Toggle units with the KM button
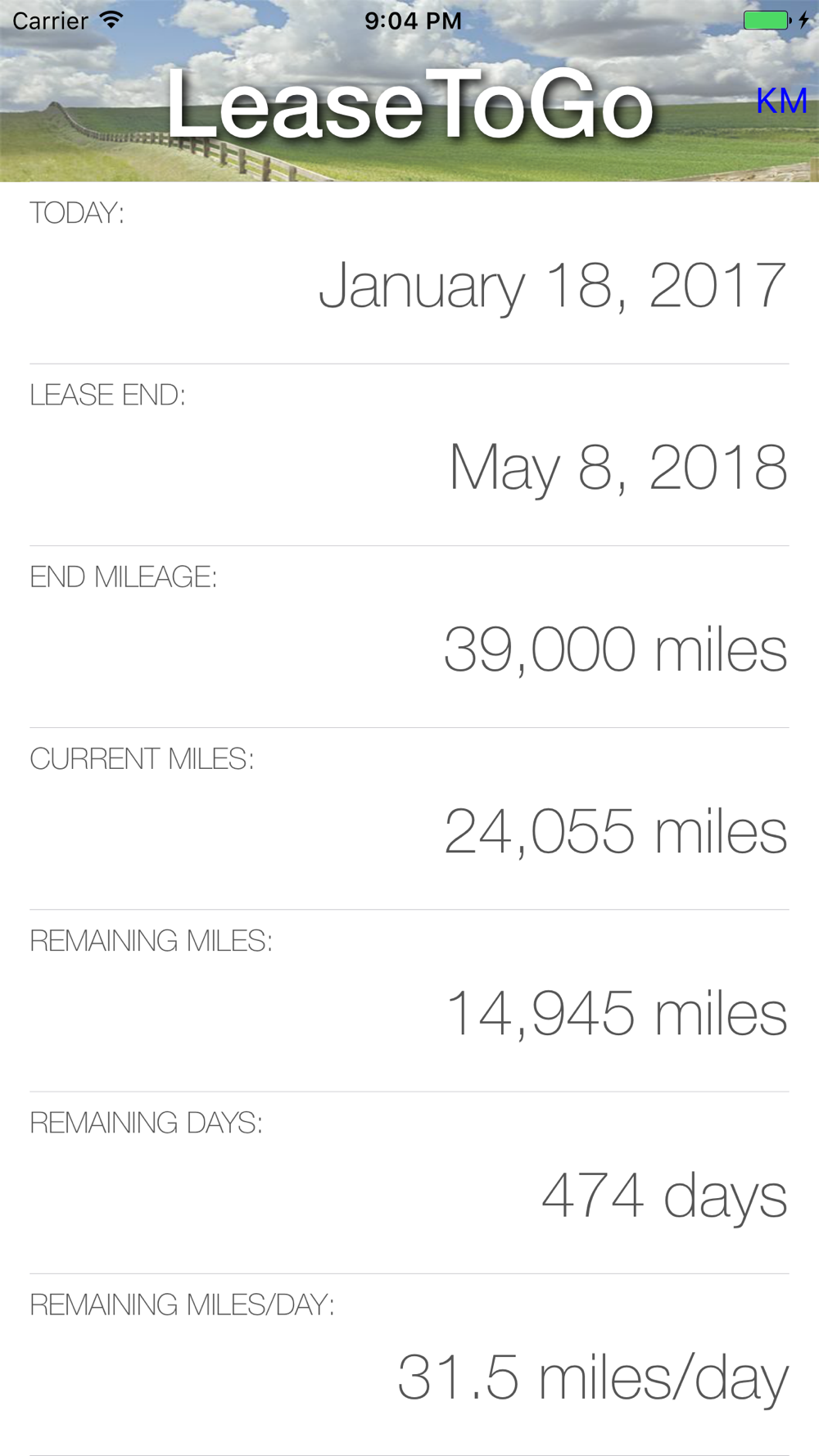 pos(781,101)
